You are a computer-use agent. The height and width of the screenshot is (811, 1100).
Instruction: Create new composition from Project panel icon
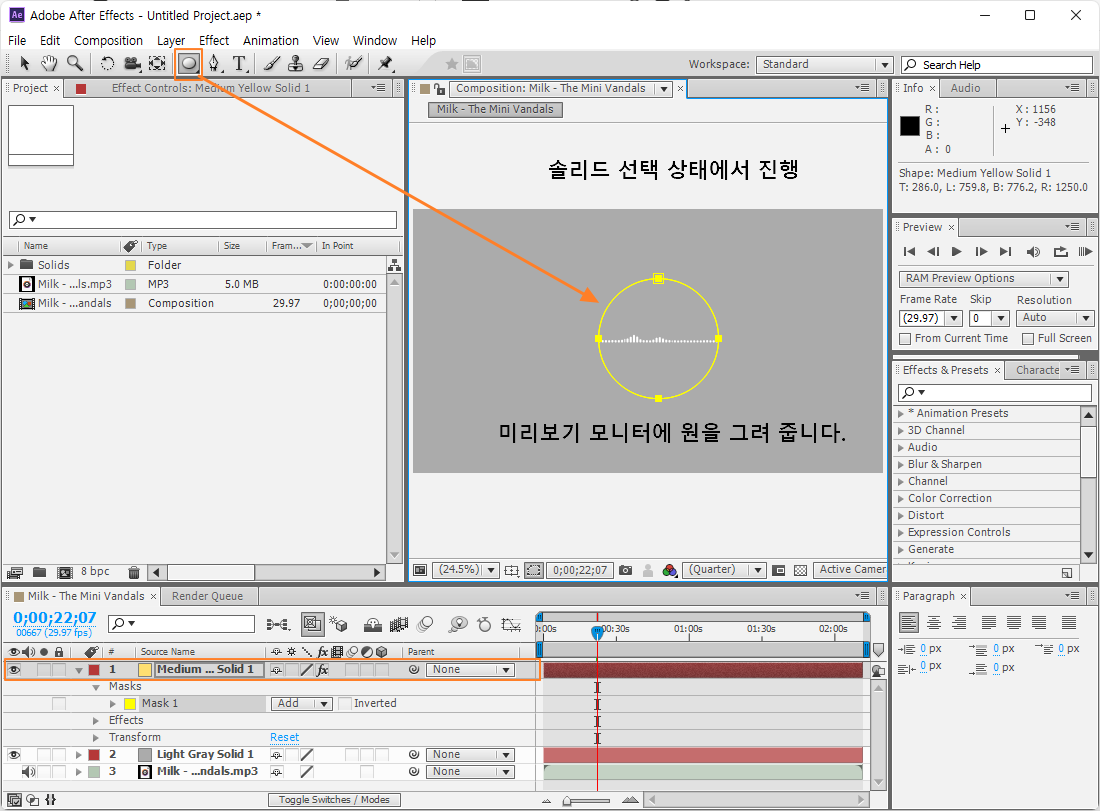(x=65, y=572)
